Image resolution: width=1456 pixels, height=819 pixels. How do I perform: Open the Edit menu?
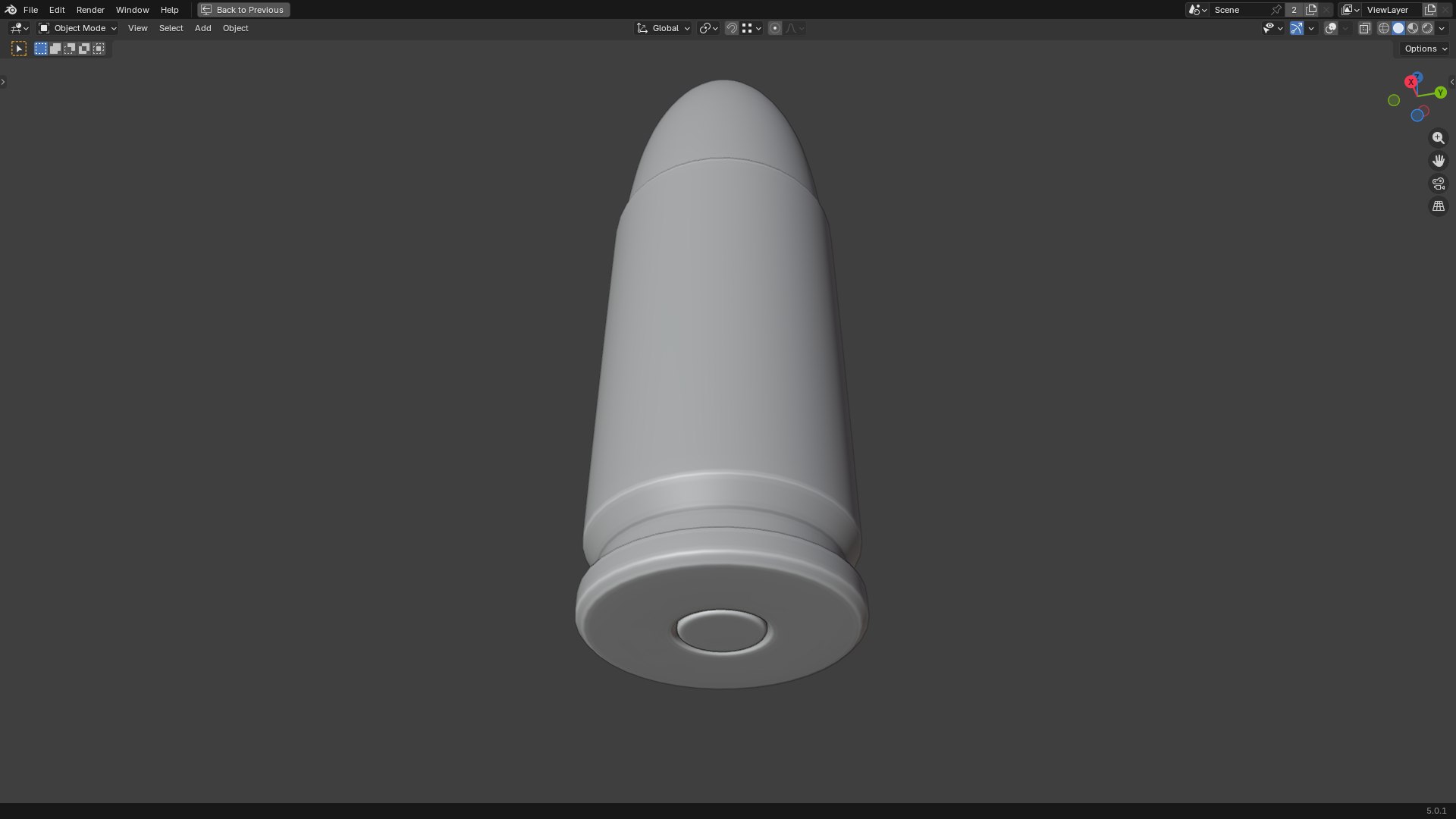pyautogui.click(x=57, y=10)
